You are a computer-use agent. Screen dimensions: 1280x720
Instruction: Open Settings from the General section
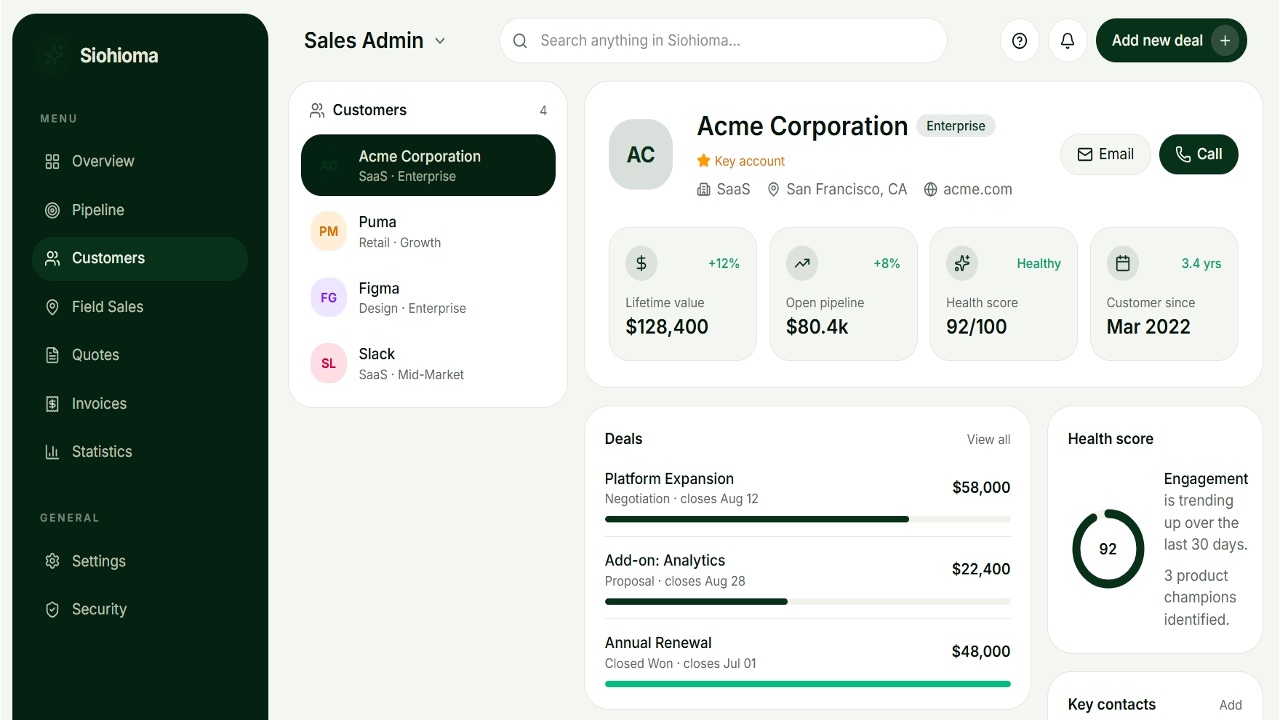tap(140, 561)
